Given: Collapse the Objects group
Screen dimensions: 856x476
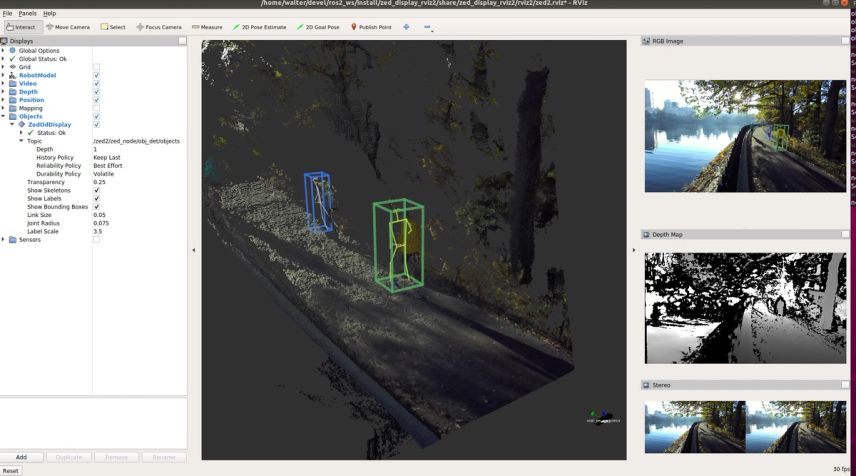Looking at the screenshot, I should pyautogui.click(x=3, y=116).
